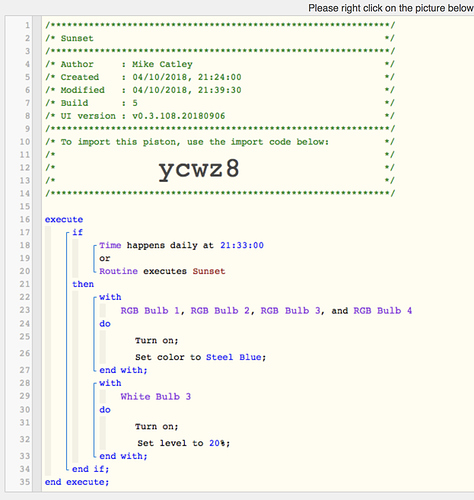Click the end execute statement

77,482
